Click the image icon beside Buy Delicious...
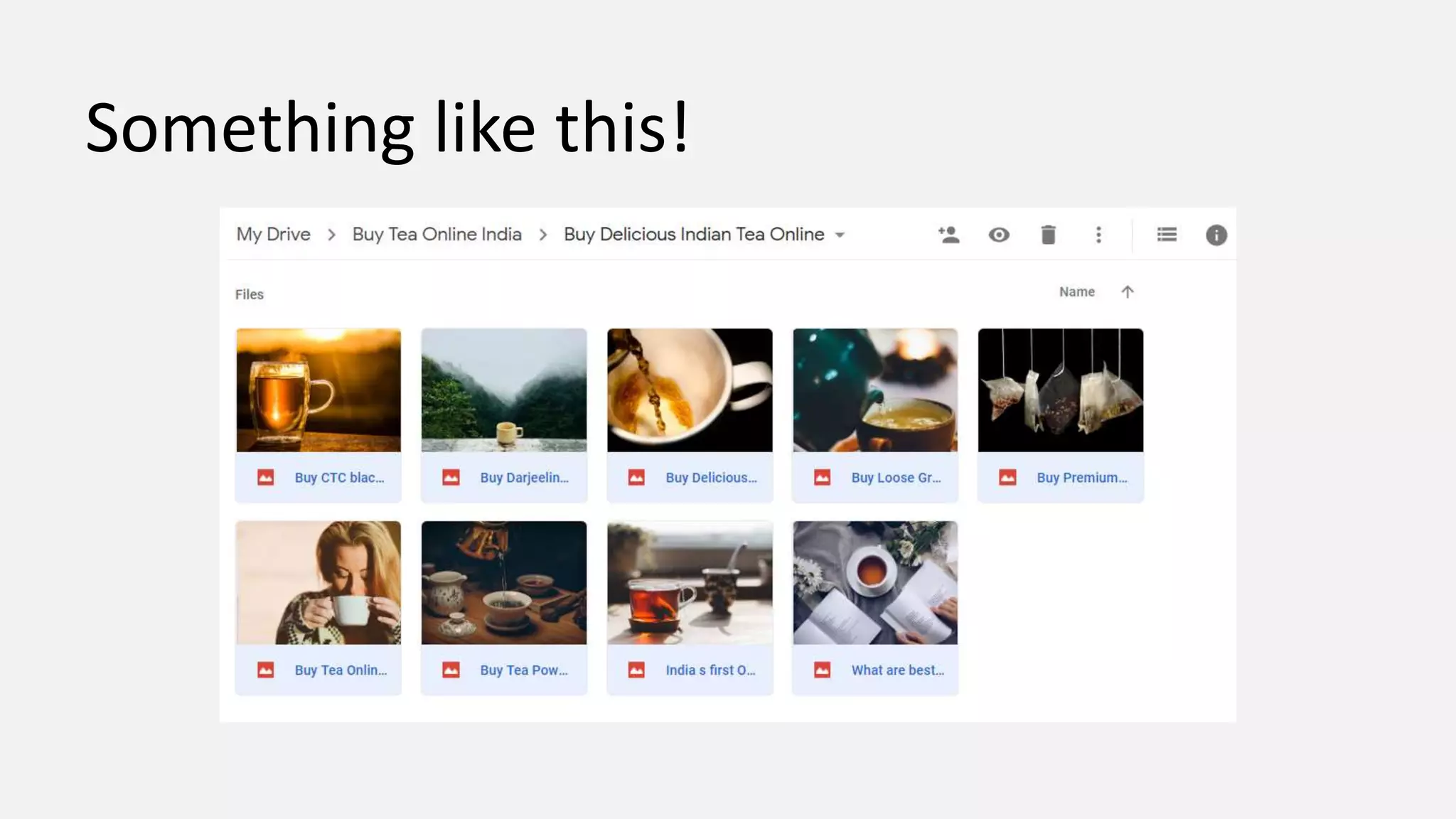Image resolution: width=1456 pixels, height=819 pixels. [636, 478]
